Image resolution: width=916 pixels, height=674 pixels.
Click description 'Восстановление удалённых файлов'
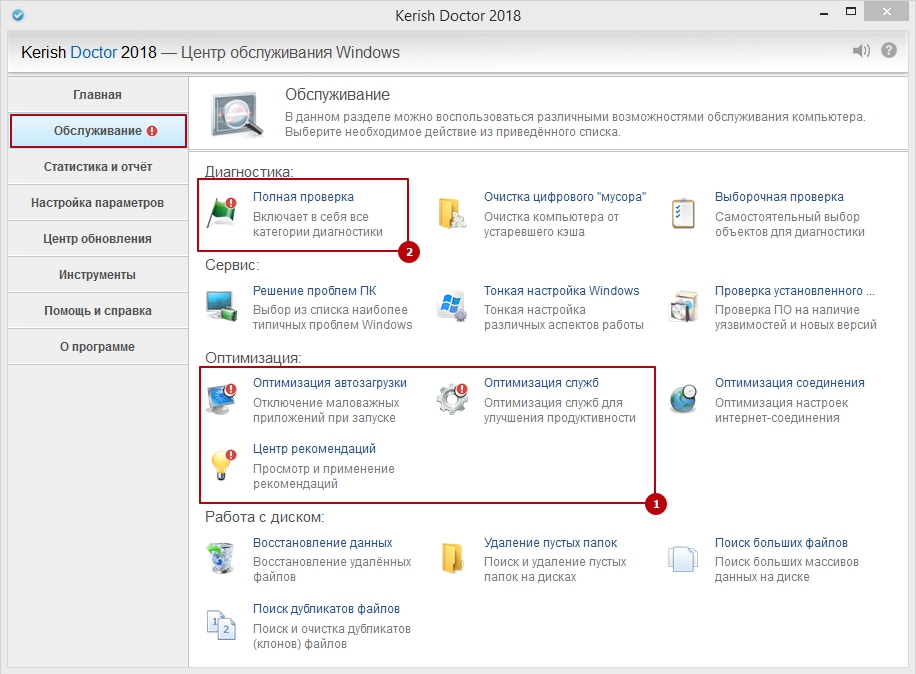pyautogui.click(x=332, y=569)
